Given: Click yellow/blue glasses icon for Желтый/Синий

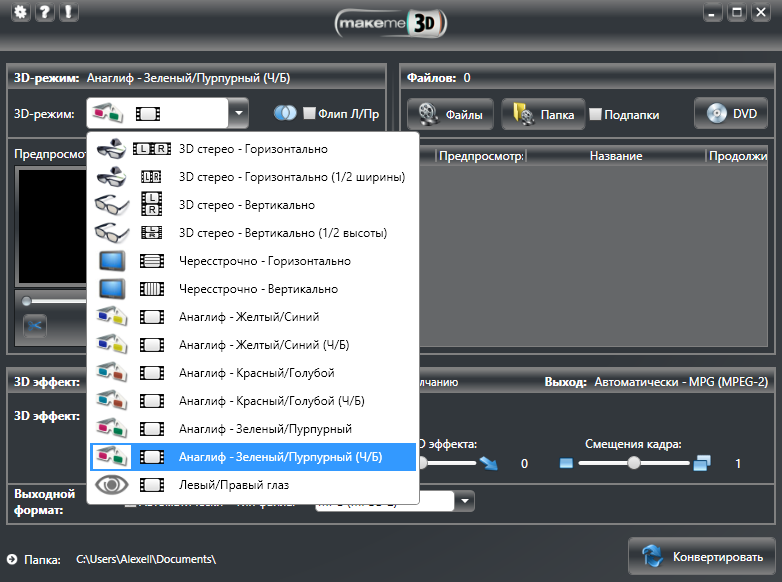Looking at the screenshot, I should click(x=112, y=317).
